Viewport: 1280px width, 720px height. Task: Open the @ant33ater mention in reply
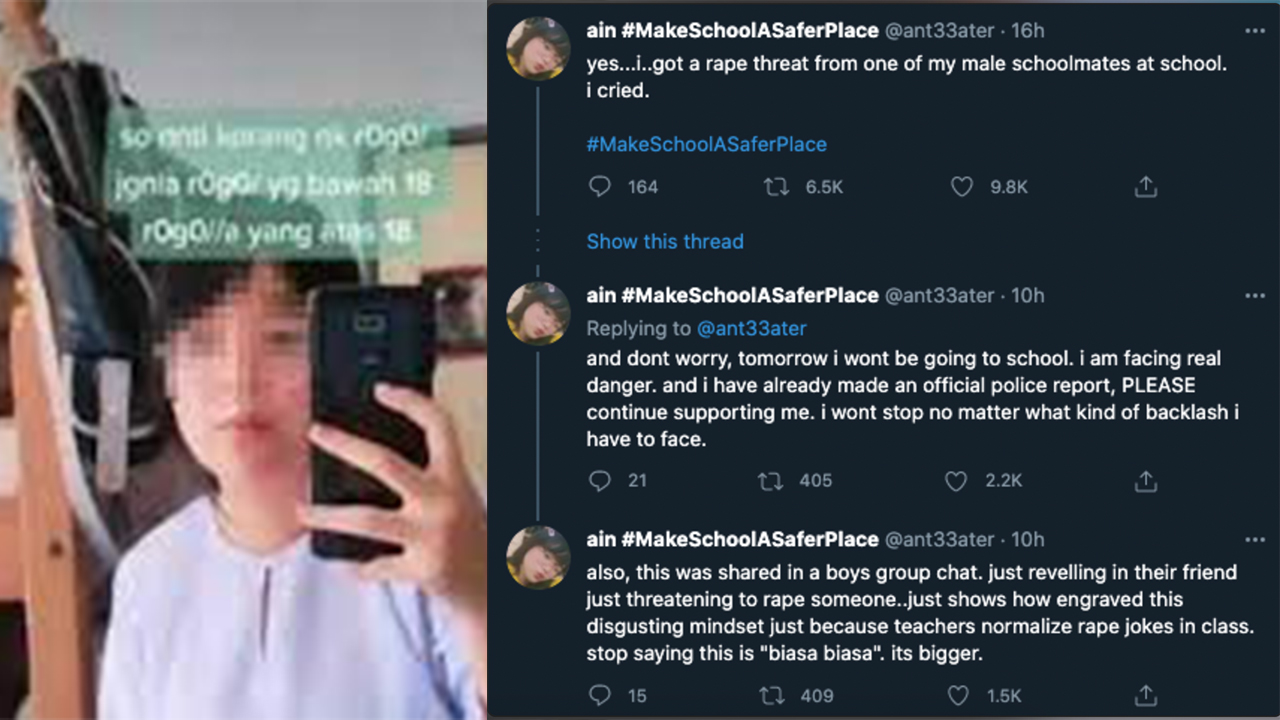[x=751, y=328]
